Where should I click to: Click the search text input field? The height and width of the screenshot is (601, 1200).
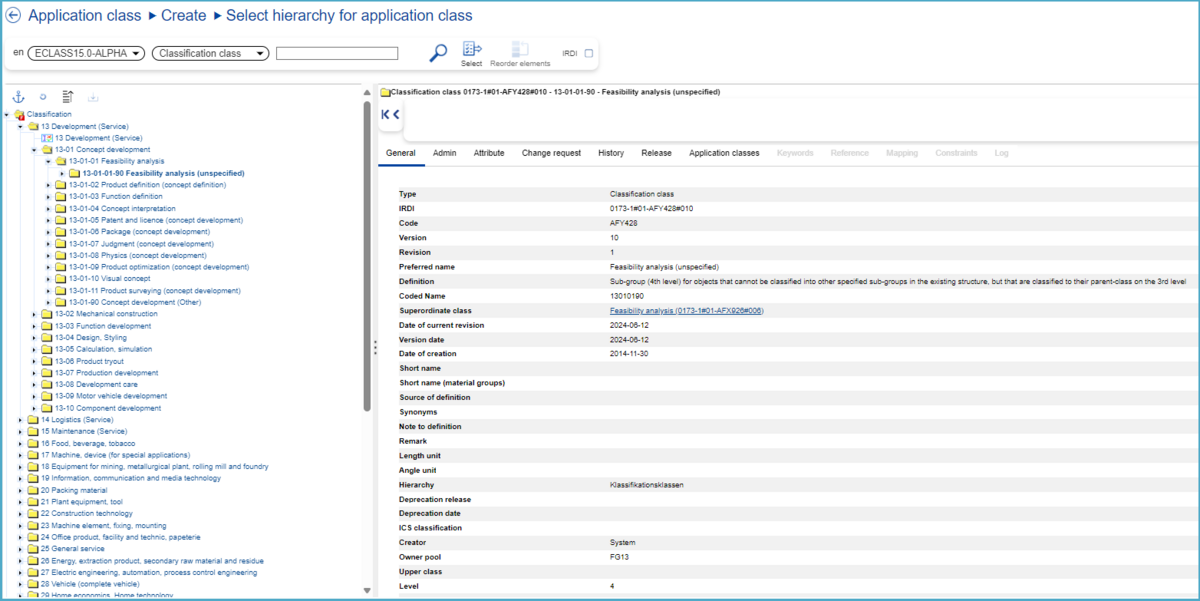[x=337, y=54]
